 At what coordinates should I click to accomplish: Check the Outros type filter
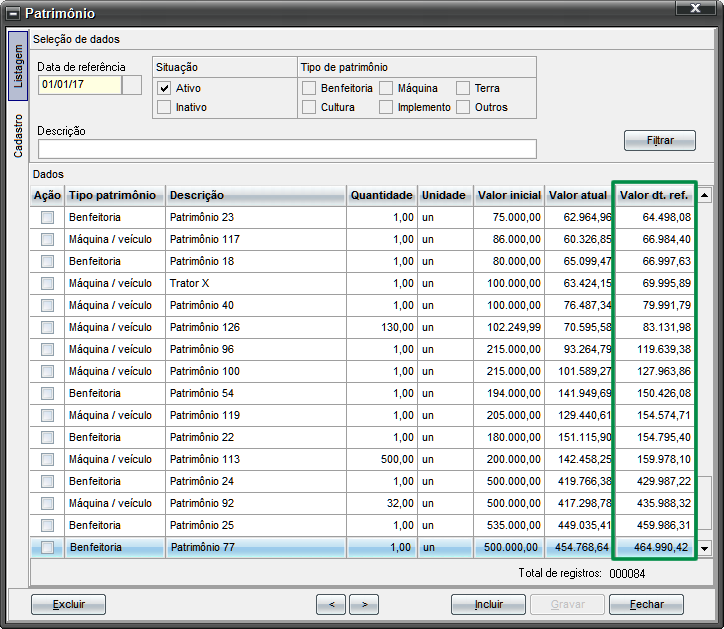pos(463,107)
